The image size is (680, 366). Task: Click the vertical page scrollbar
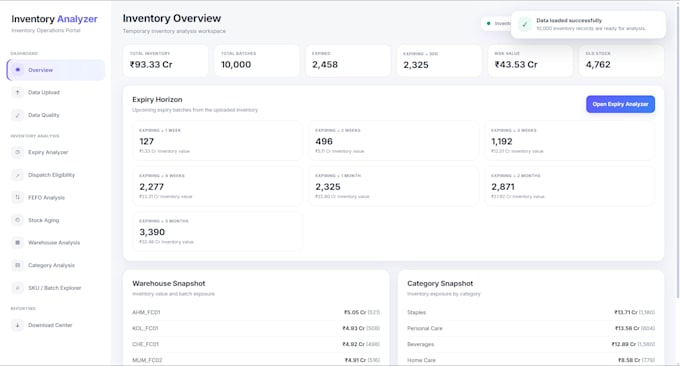coord(677,152)
